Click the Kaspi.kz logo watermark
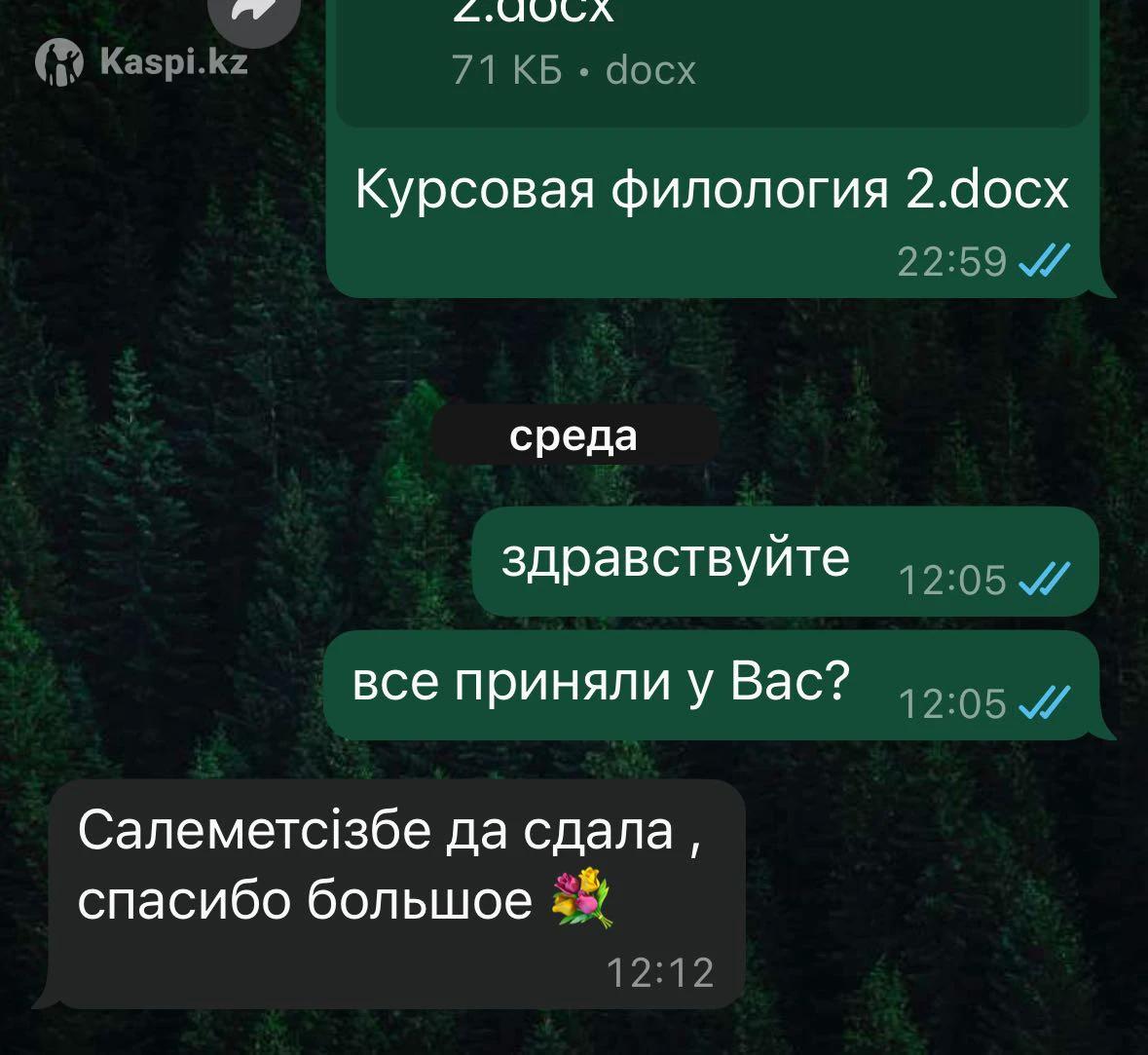This screenshot has height=1055, width=1148. (141, 61)
